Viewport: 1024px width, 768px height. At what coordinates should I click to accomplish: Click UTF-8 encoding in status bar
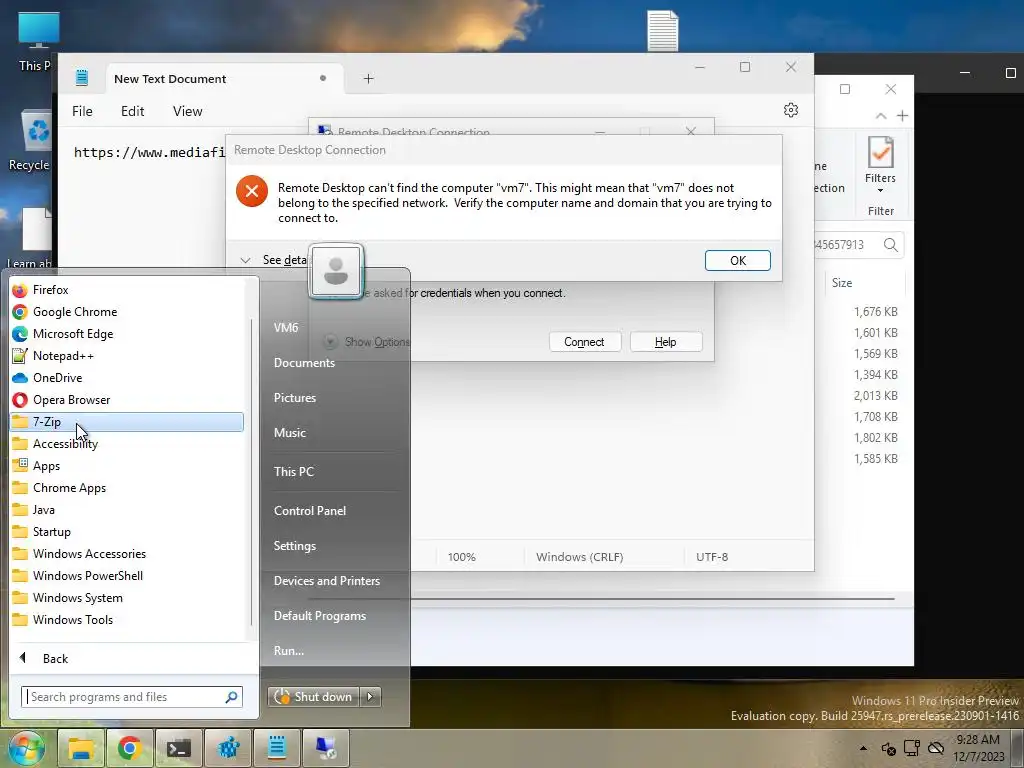click(x=712, y=557)
